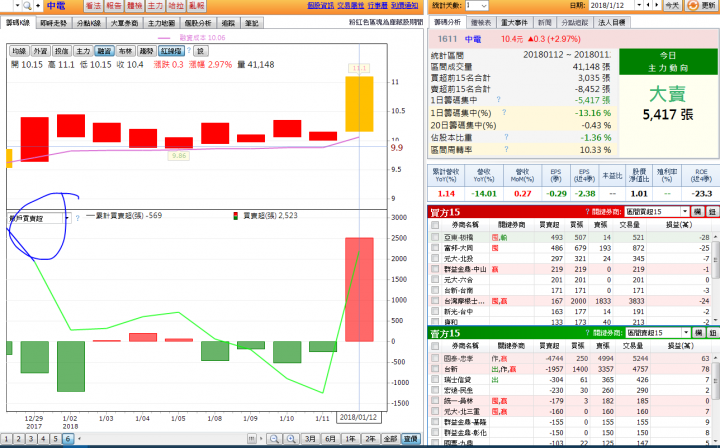This screenshot has width=720, height=448.
Task: Switch to the 大單券商 tab
Action: pyautogui.click(x=124, y=23)
